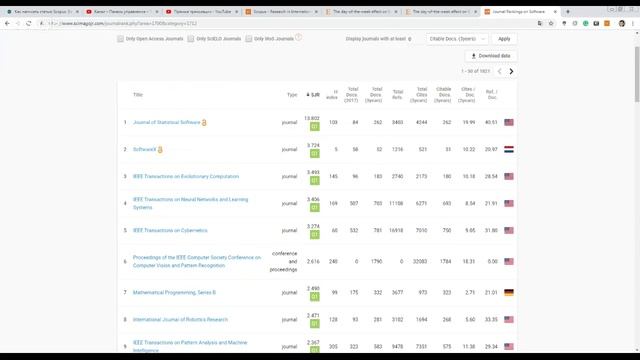Open Mathematical Programming, Series B link

coord(174,292)
